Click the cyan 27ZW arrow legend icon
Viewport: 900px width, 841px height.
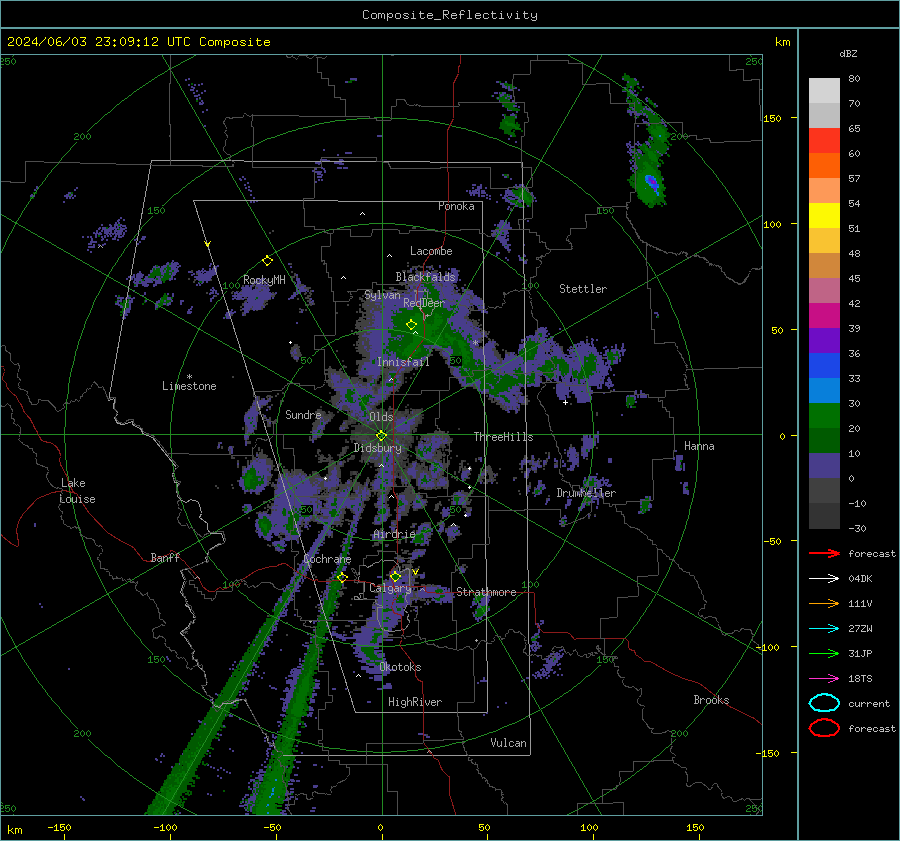click(x=824, y=629)
